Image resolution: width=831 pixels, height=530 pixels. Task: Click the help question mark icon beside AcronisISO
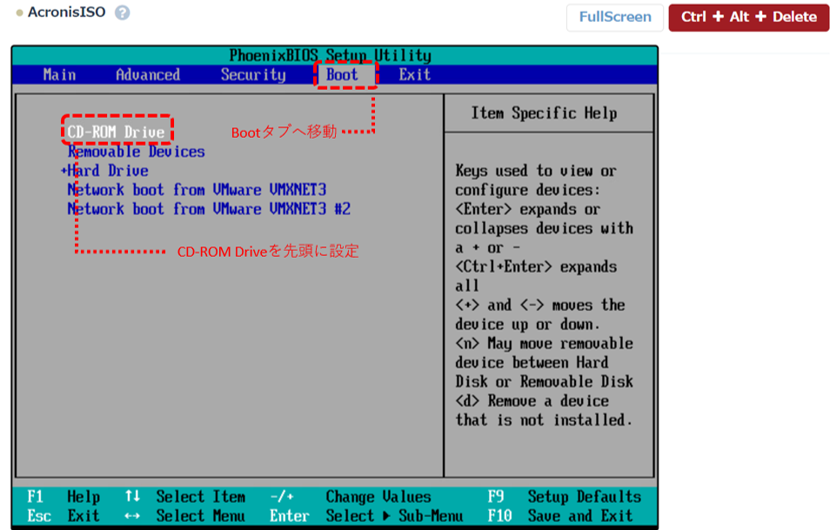click(x=122, y=13)
